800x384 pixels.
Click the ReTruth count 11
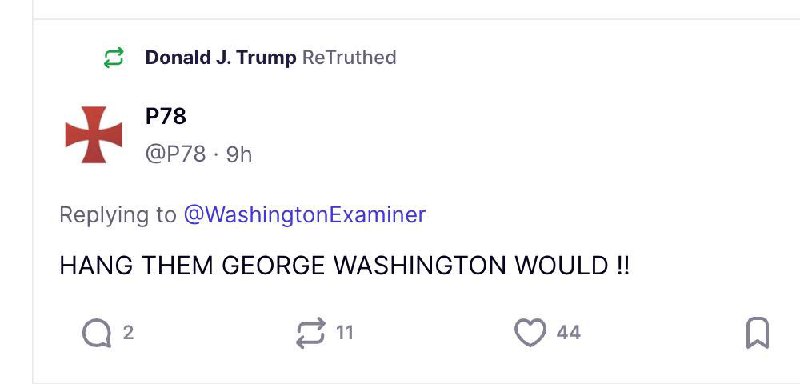[344, 333]
